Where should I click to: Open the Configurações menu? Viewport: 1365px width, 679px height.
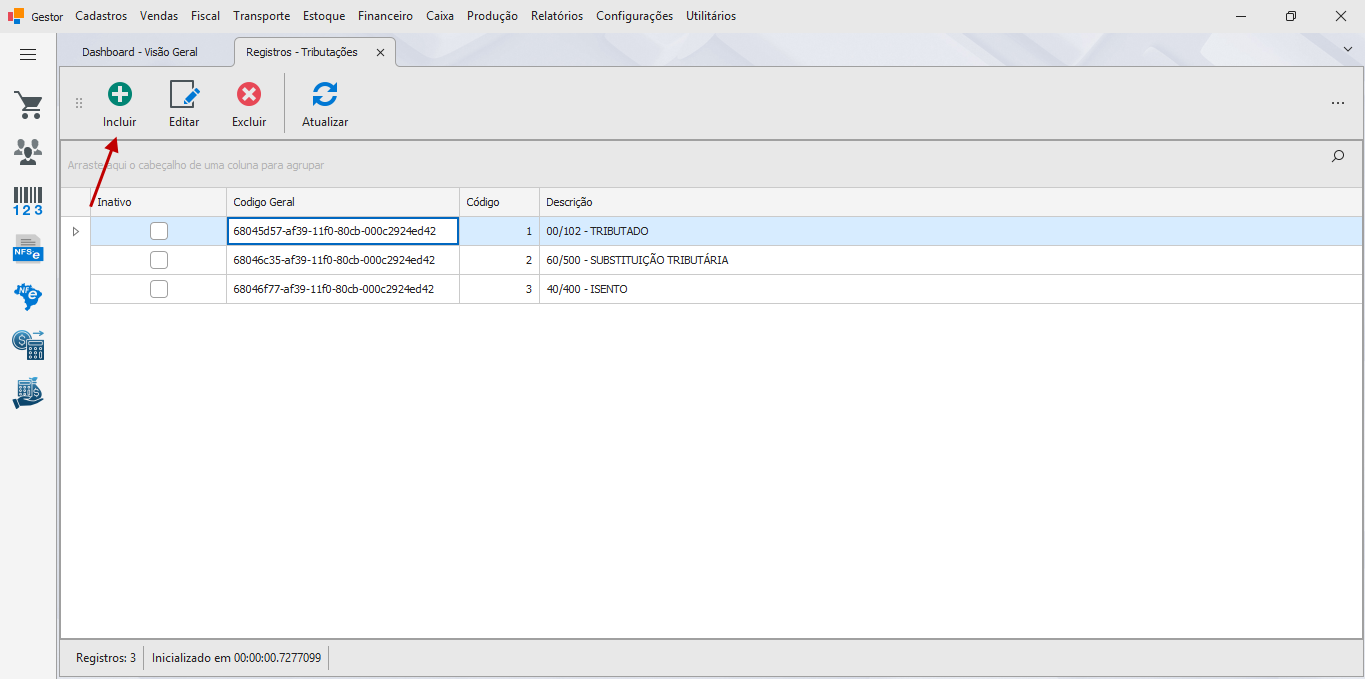pos(634,16)
